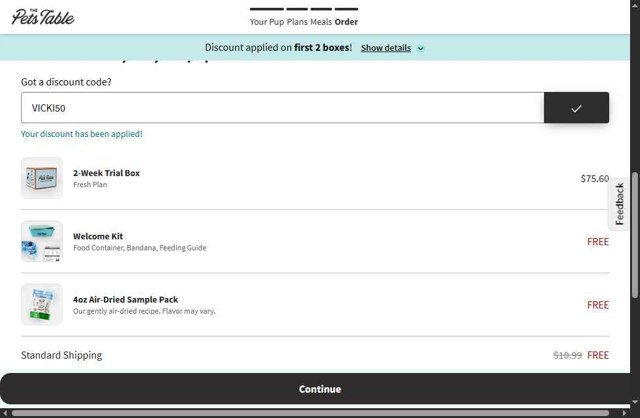Go to Meals step

(x=321, y=22)
